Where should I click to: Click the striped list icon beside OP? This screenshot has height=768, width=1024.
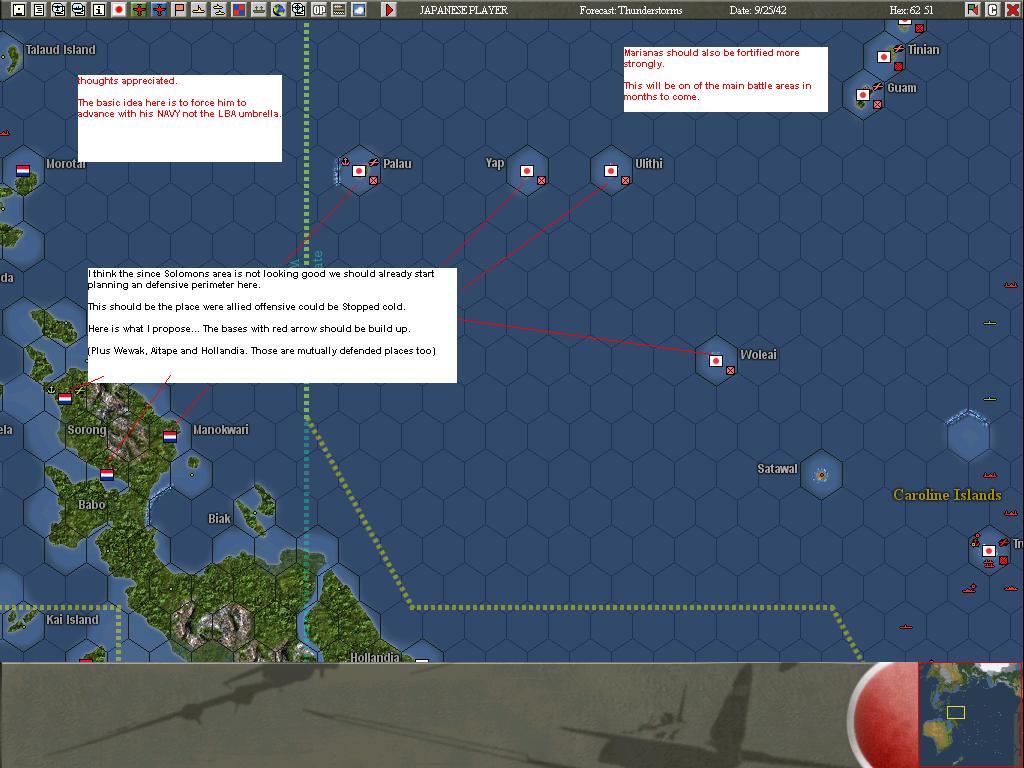pyautogui.click(x=339, y=10)
